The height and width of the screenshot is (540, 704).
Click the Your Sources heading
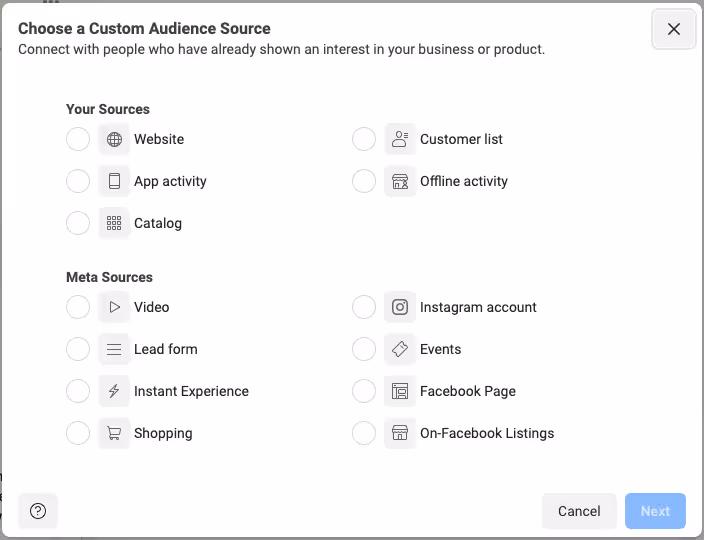(x=108, y=109)
